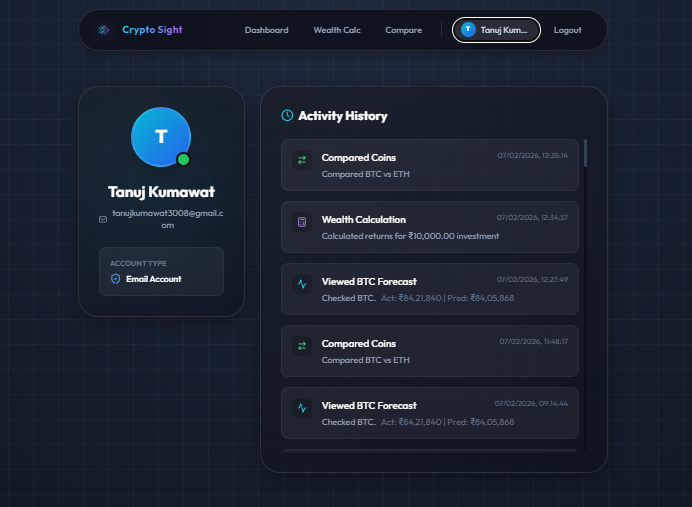
Task: Click the timestamp 07/02/2026, 11:48:17
Action: click(534, 342)
